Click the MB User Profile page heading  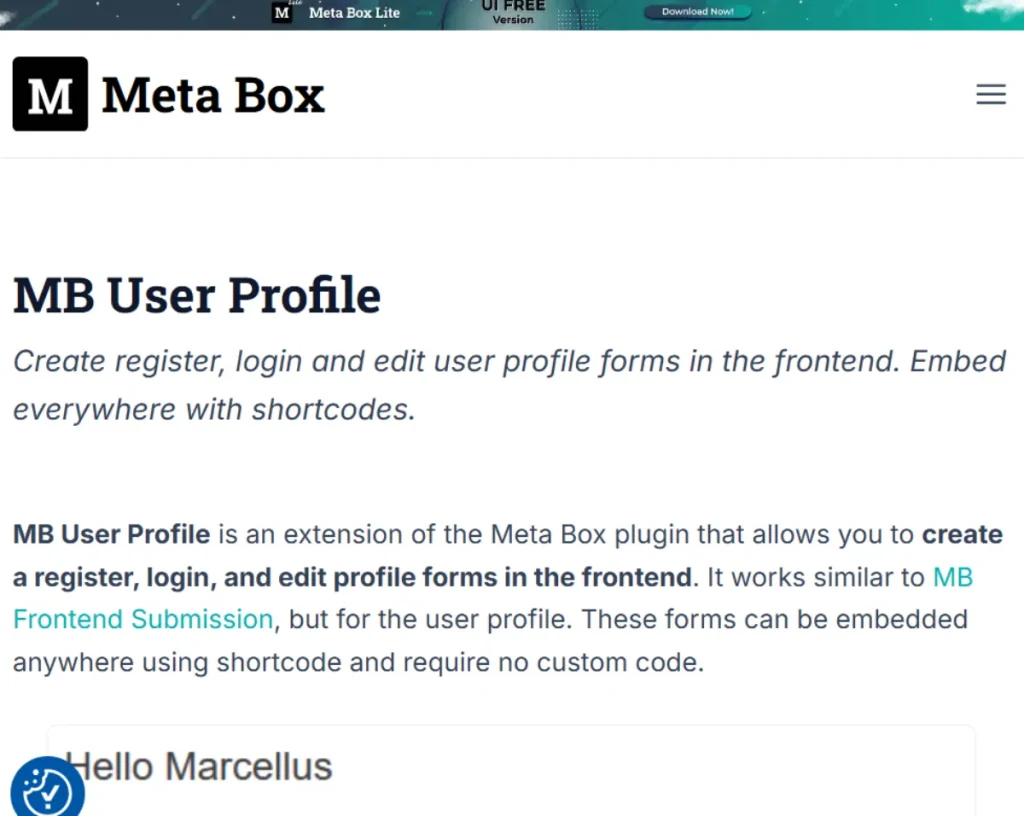pos(197,295)
